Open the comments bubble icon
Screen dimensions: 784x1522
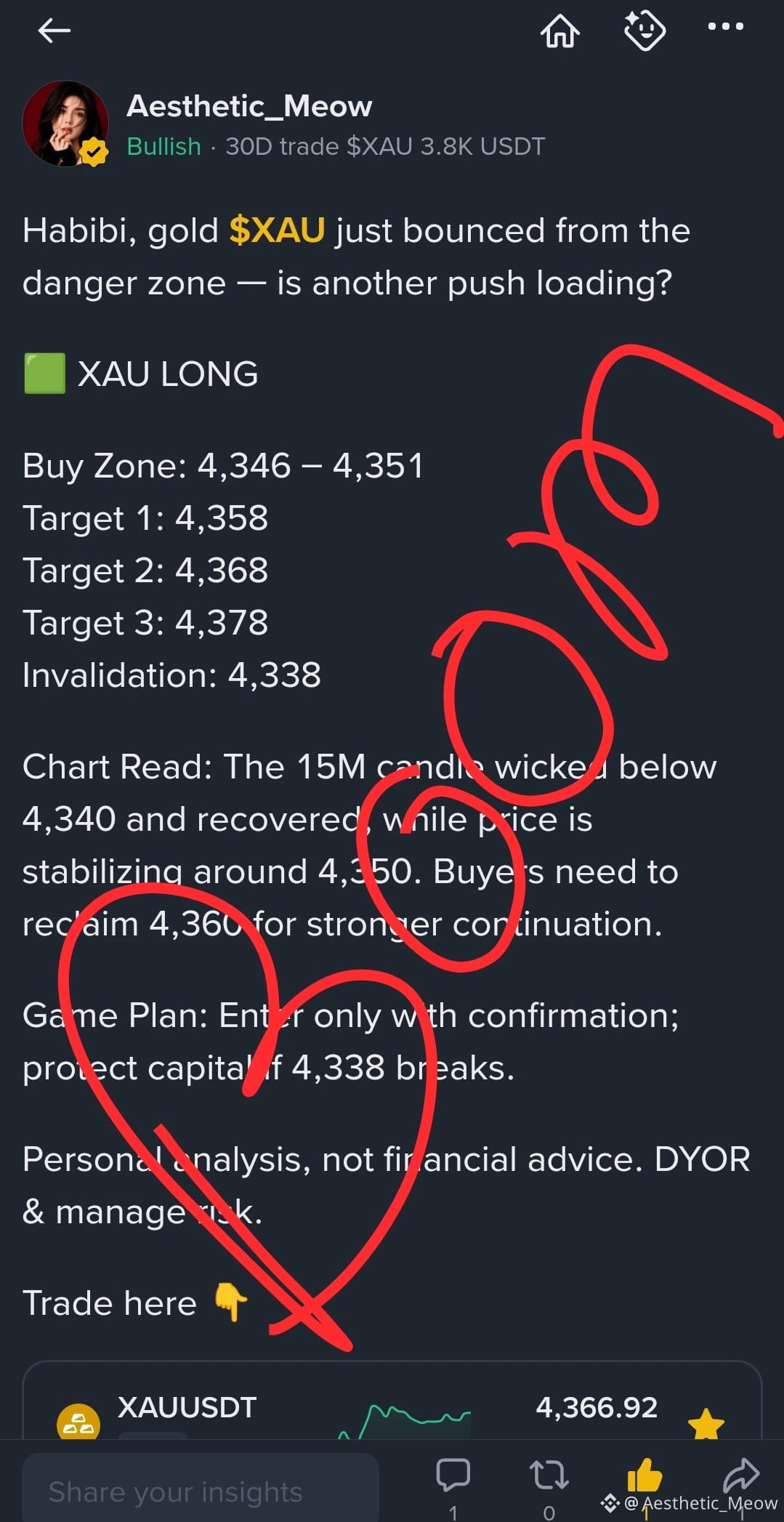[x=453, y=1475]
